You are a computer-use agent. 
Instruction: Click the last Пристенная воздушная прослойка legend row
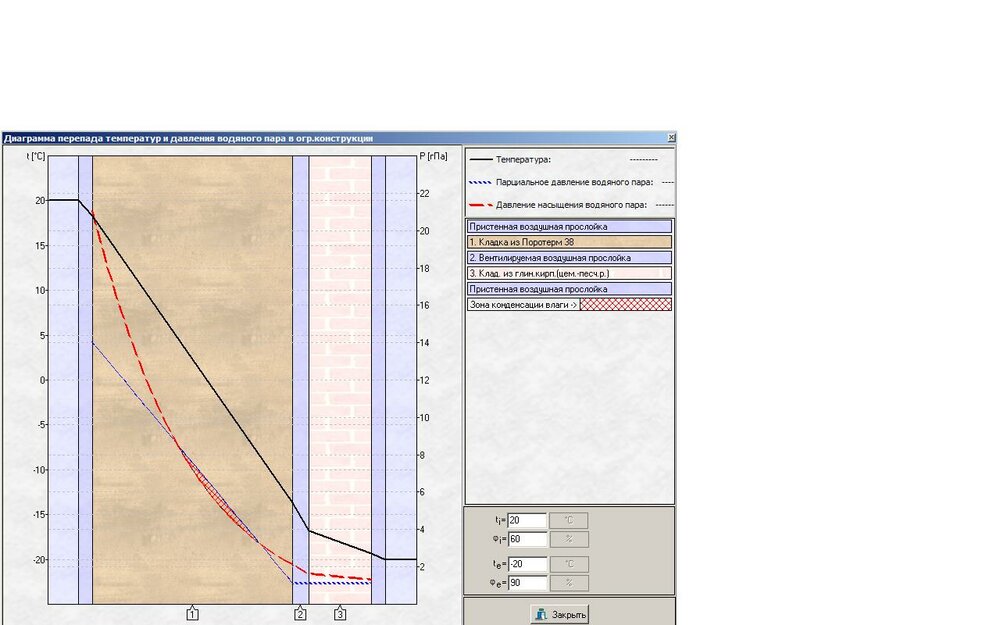(570, 289)
